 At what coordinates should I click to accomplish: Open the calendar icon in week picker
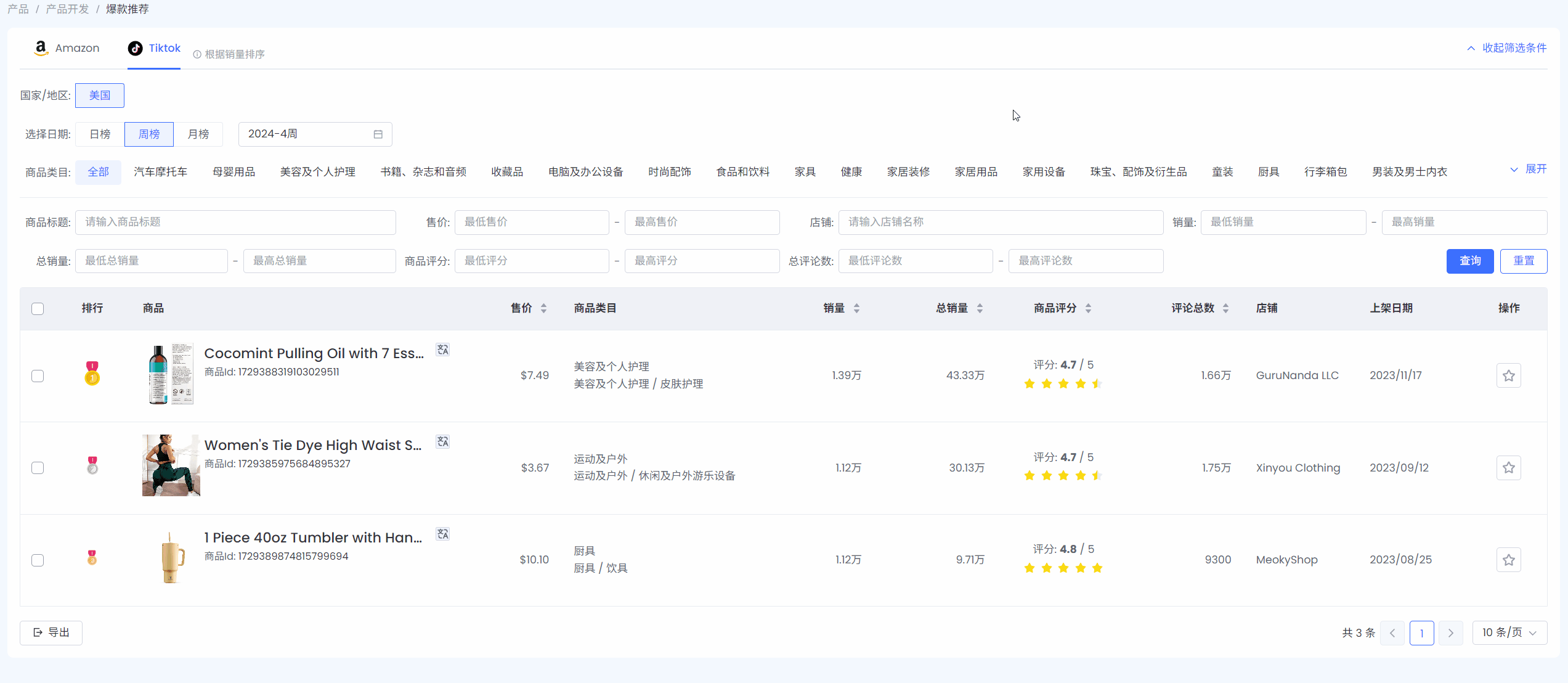coord(378,134)
